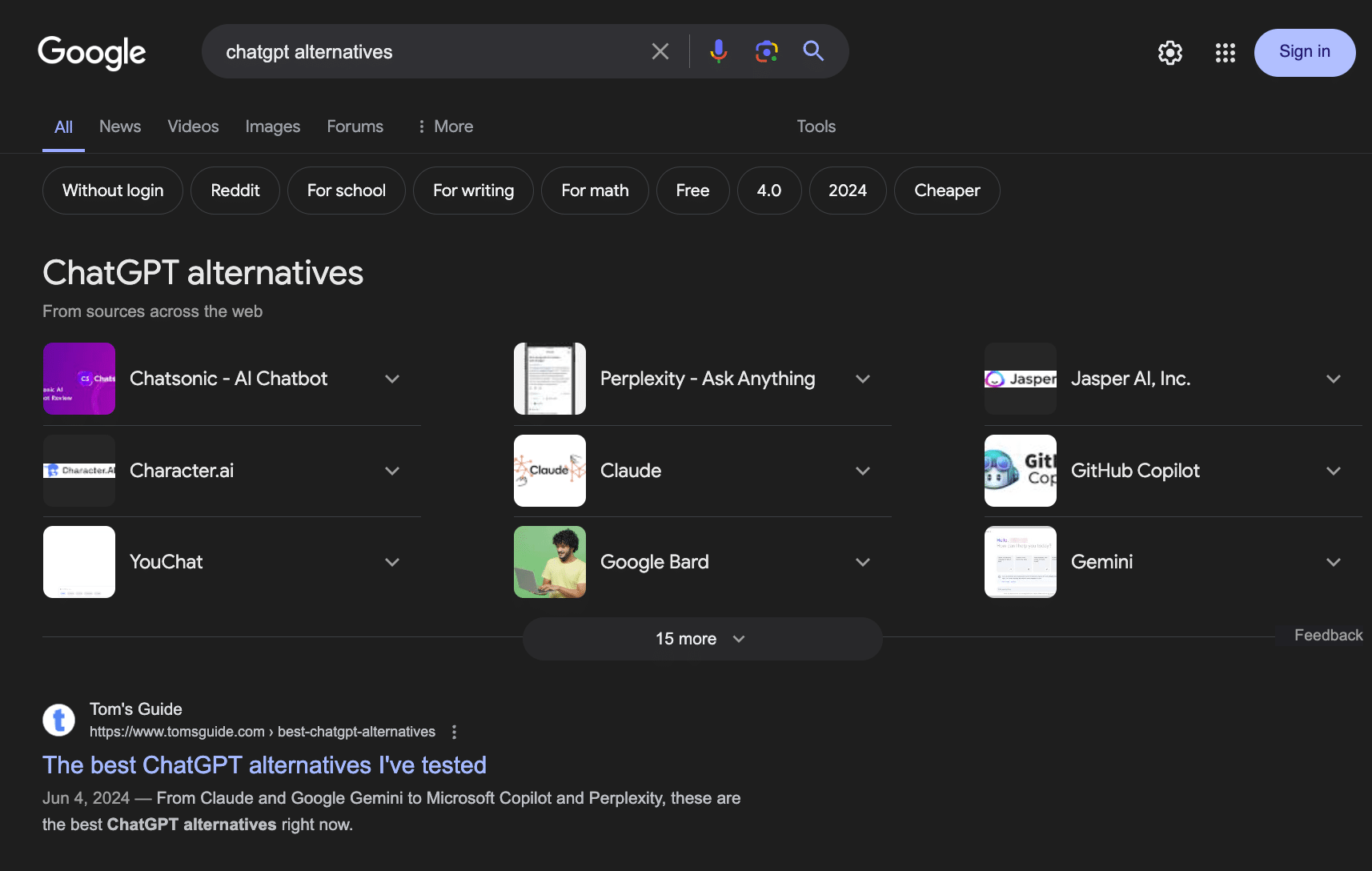The width and height of the screenshot is (1372, 871).
Task: Click the Character.ai thumbnail image
Action: click(79, 471)
